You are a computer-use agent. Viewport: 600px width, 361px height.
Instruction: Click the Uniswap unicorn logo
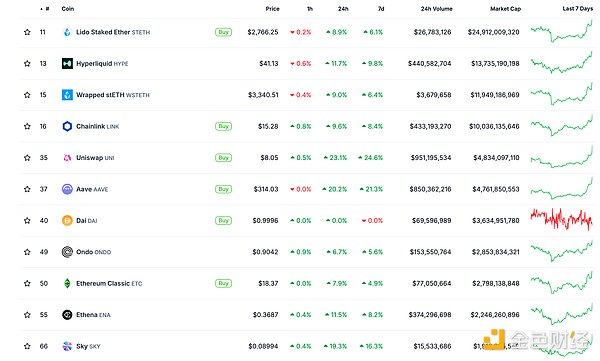pyautogui.click(x=67, y=158)
